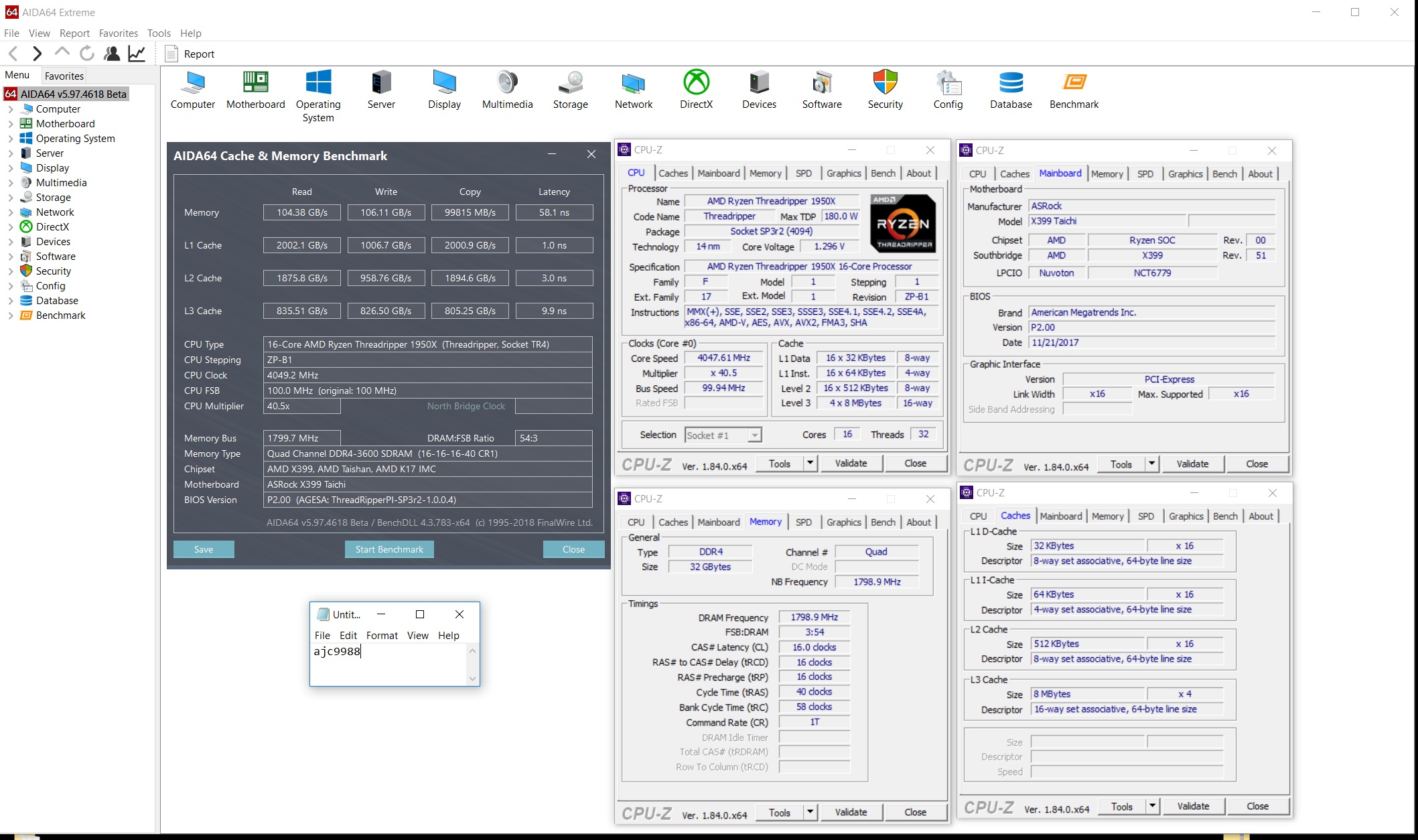The height and width of the screenshot is (840, 1418).
Task: Click in the Notepad text area
Action: tap(388, 664)
